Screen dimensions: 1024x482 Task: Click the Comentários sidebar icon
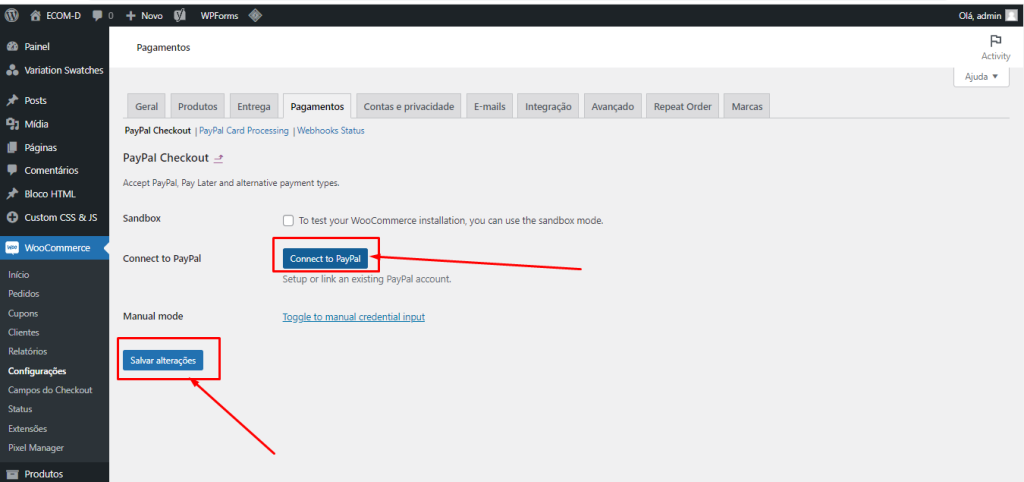12,170
